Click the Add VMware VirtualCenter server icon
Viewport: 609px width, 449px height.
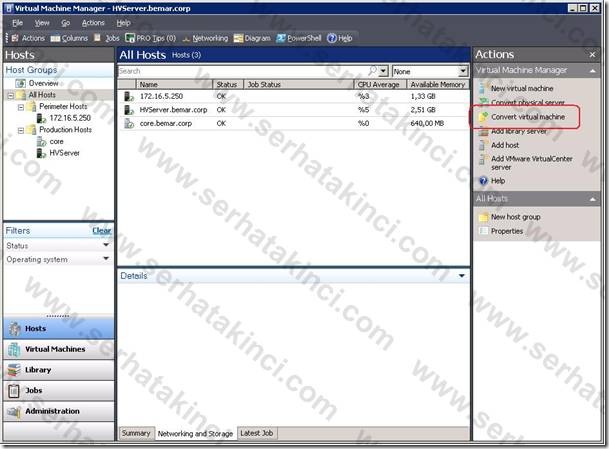tap(482, 159)
